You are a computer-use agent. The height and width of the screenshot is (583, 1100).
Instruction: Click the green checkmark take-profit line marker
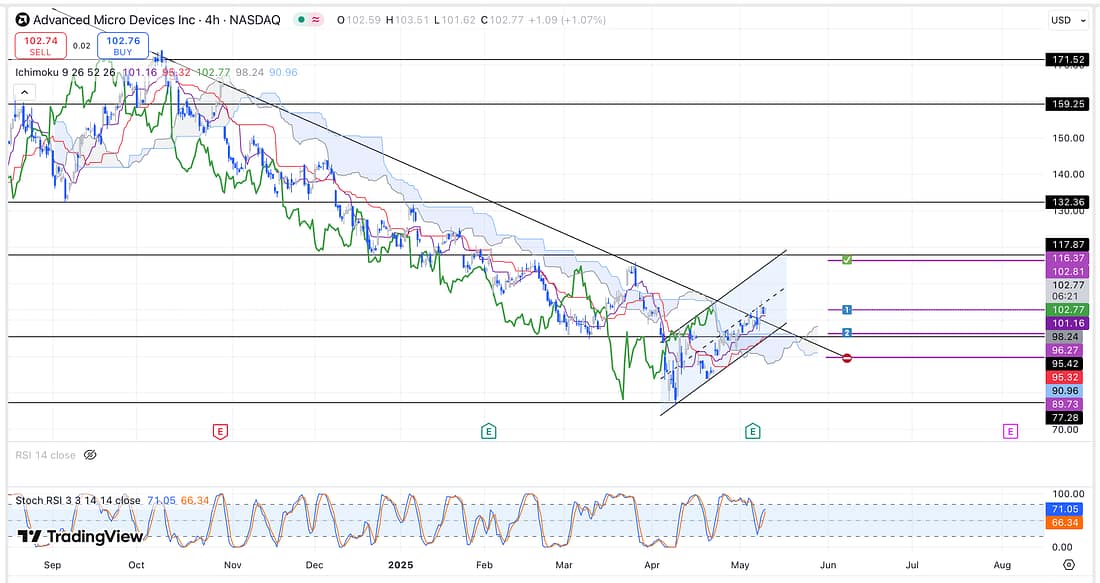846,259
